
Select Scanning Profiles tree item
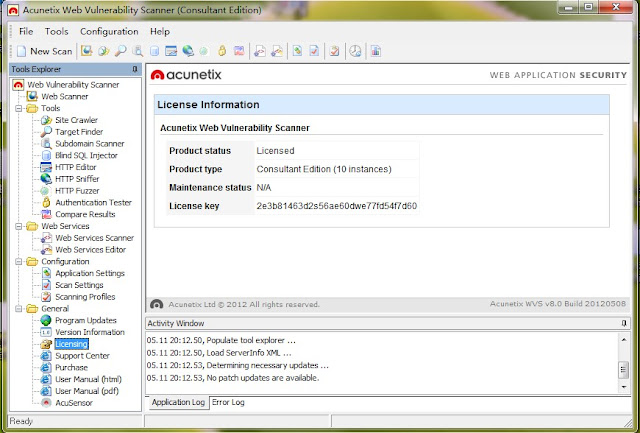tap(85, 297)
